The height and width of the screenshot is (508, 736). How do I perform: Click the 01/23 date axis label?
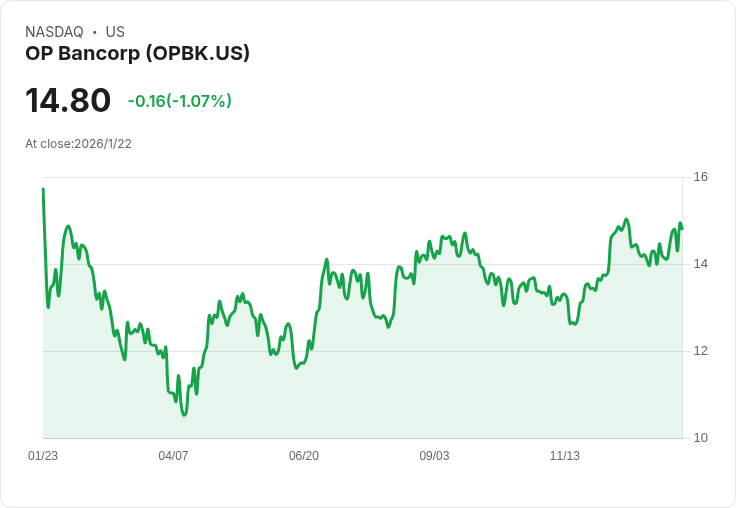pos(43,456)
